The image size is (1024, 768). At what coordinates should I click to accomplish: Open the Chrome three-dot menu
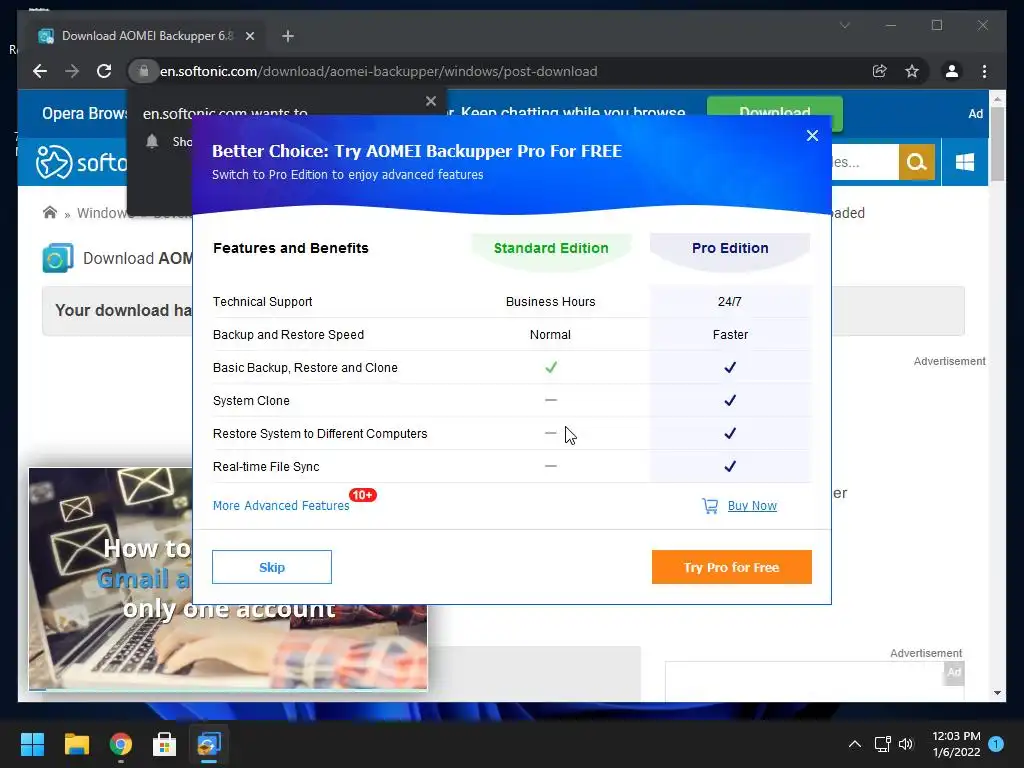point(984,71)
